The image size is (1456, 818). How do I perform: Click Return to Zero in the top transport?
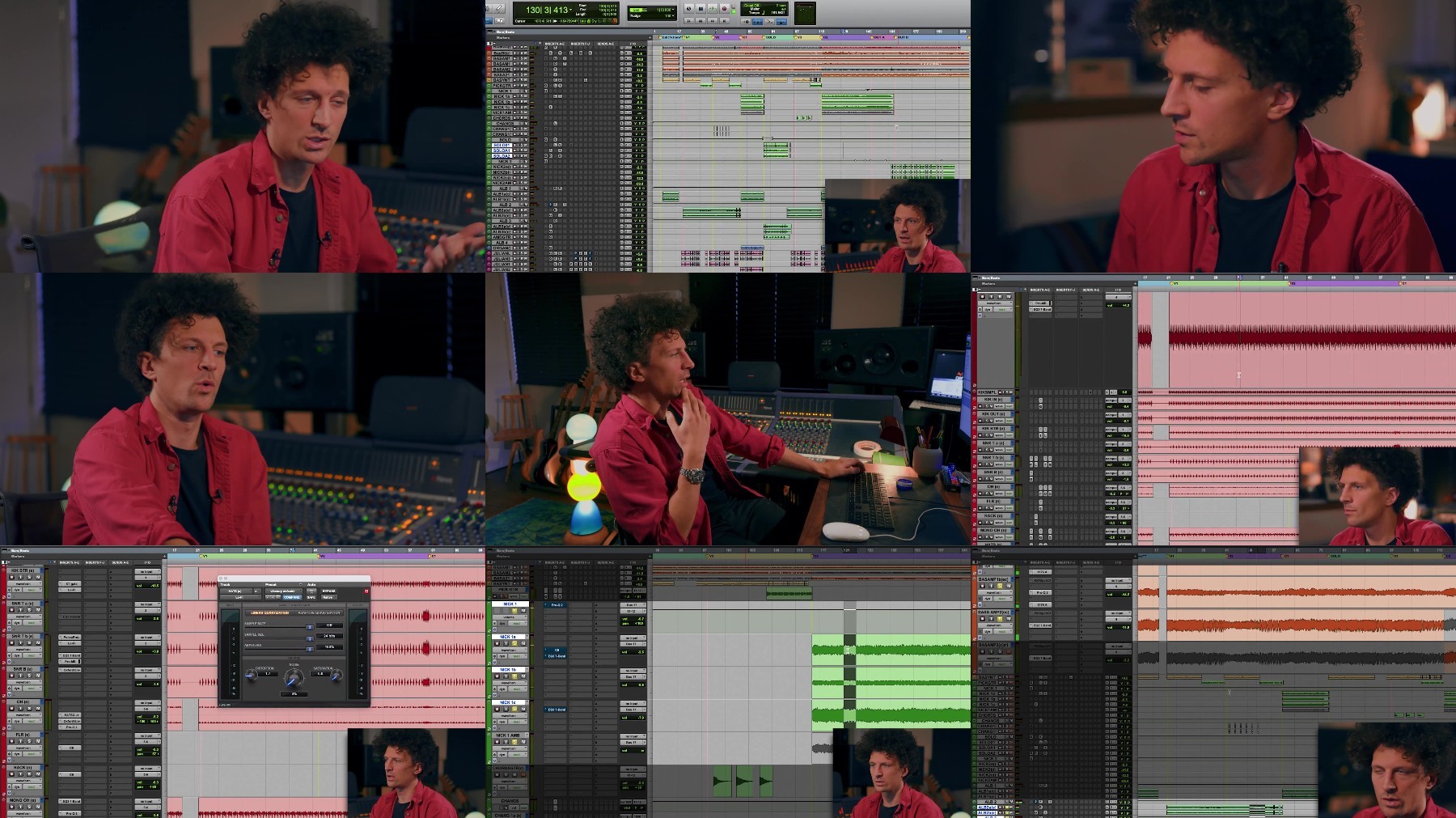(x=689, y=21)
